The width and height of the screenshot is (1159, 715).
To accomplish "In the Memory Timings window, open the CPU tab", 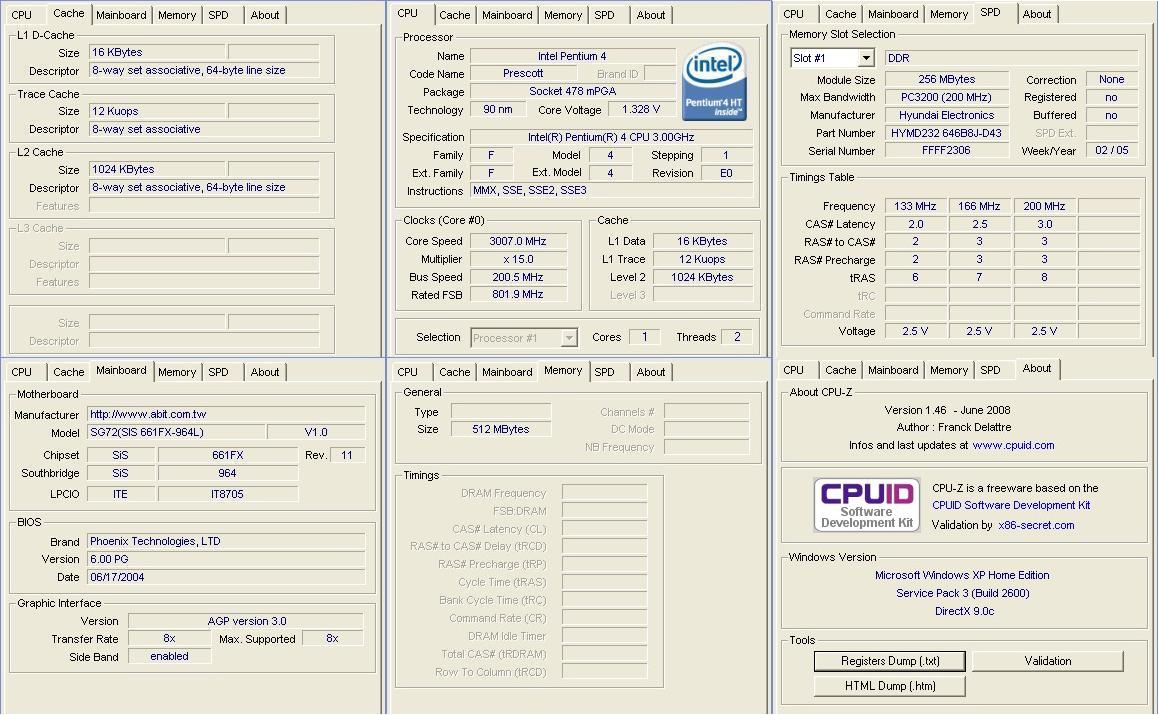I will [407, 372].
